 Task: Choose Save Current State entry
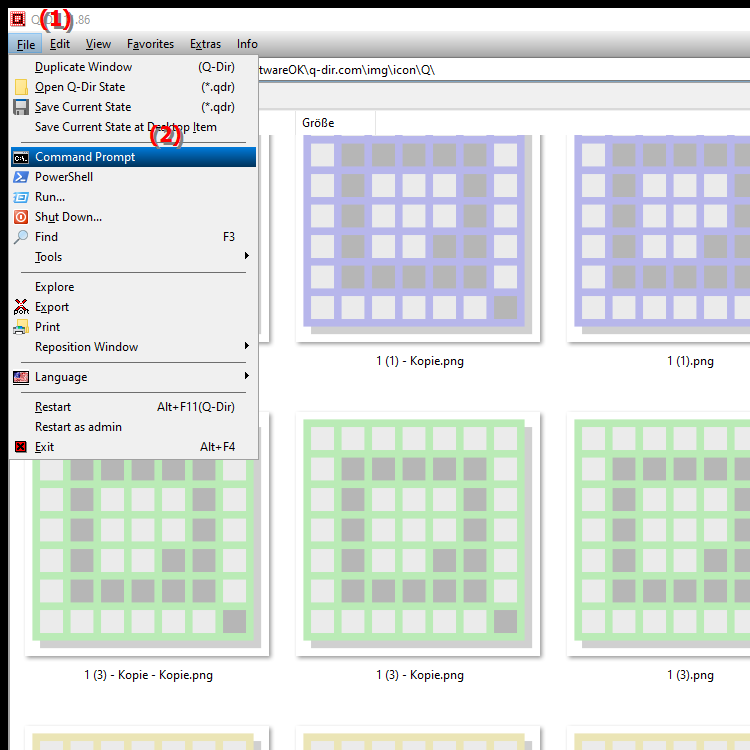[133, 107]
